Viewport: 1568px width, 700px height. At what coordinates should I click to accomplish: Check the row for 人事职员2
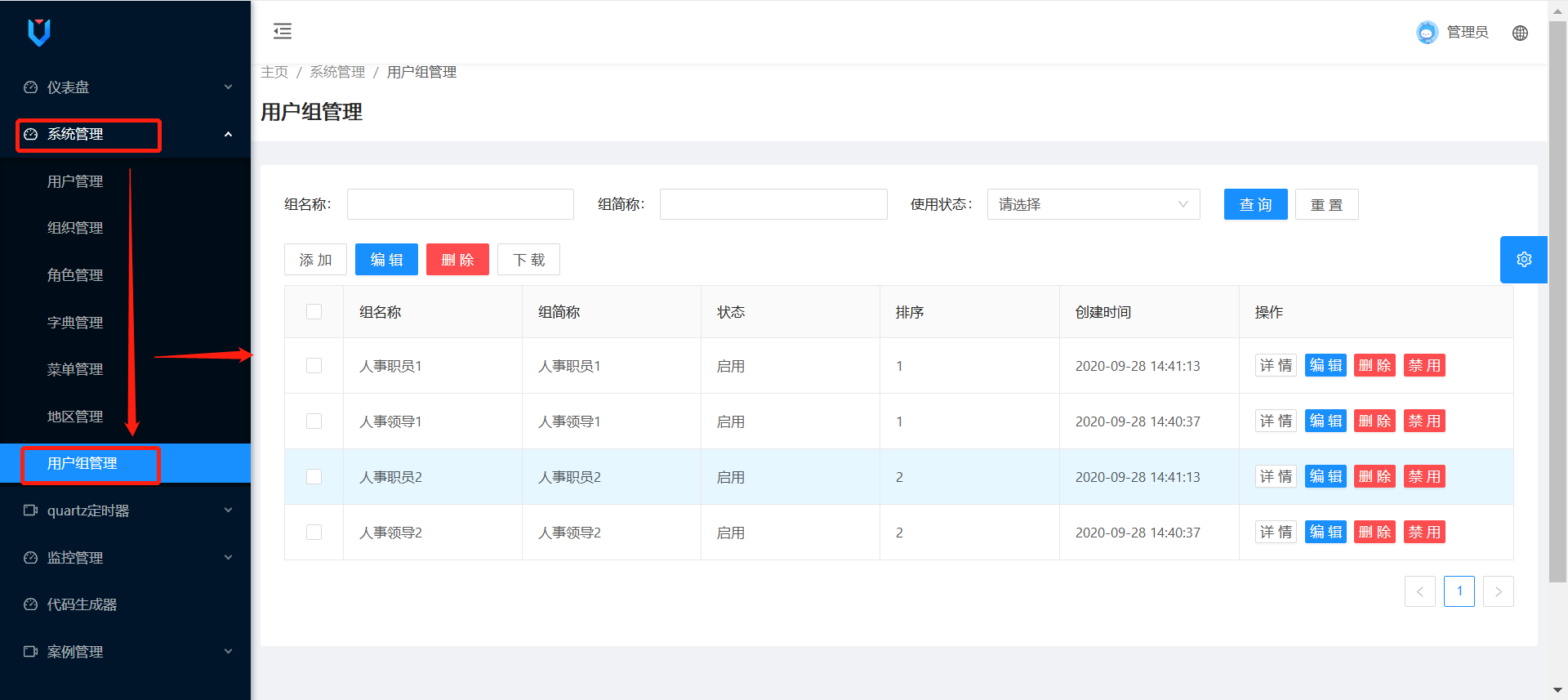tap(314, 477)
